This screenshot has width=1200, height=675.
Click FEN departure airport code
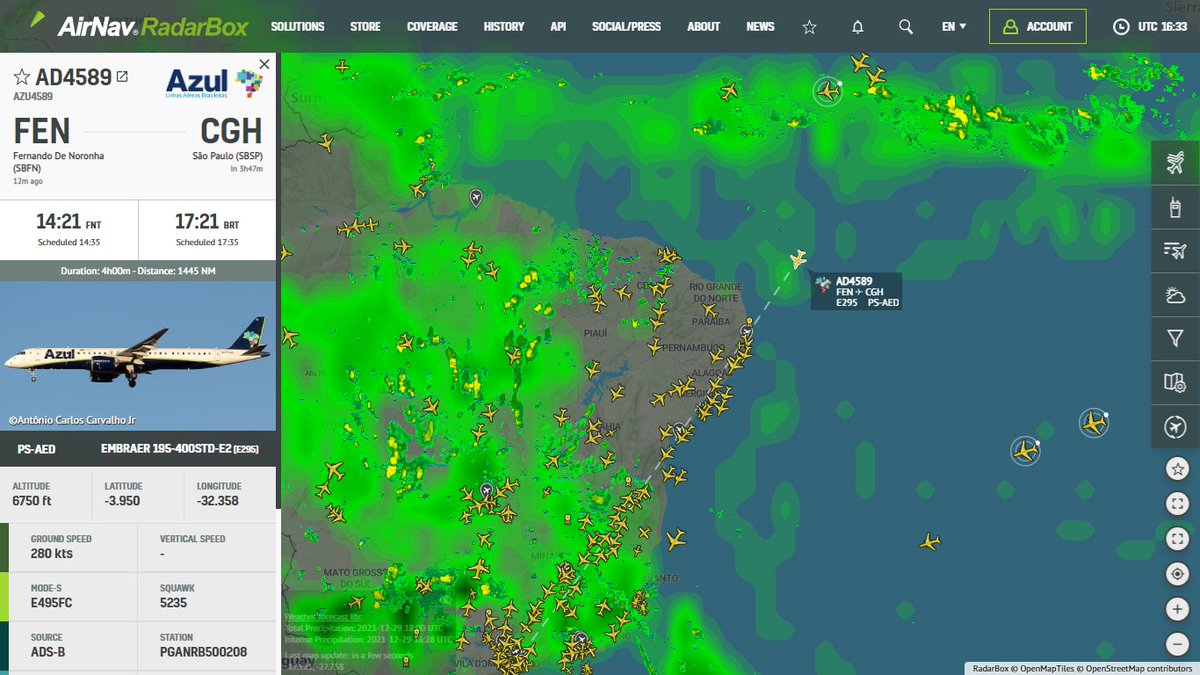41,131
